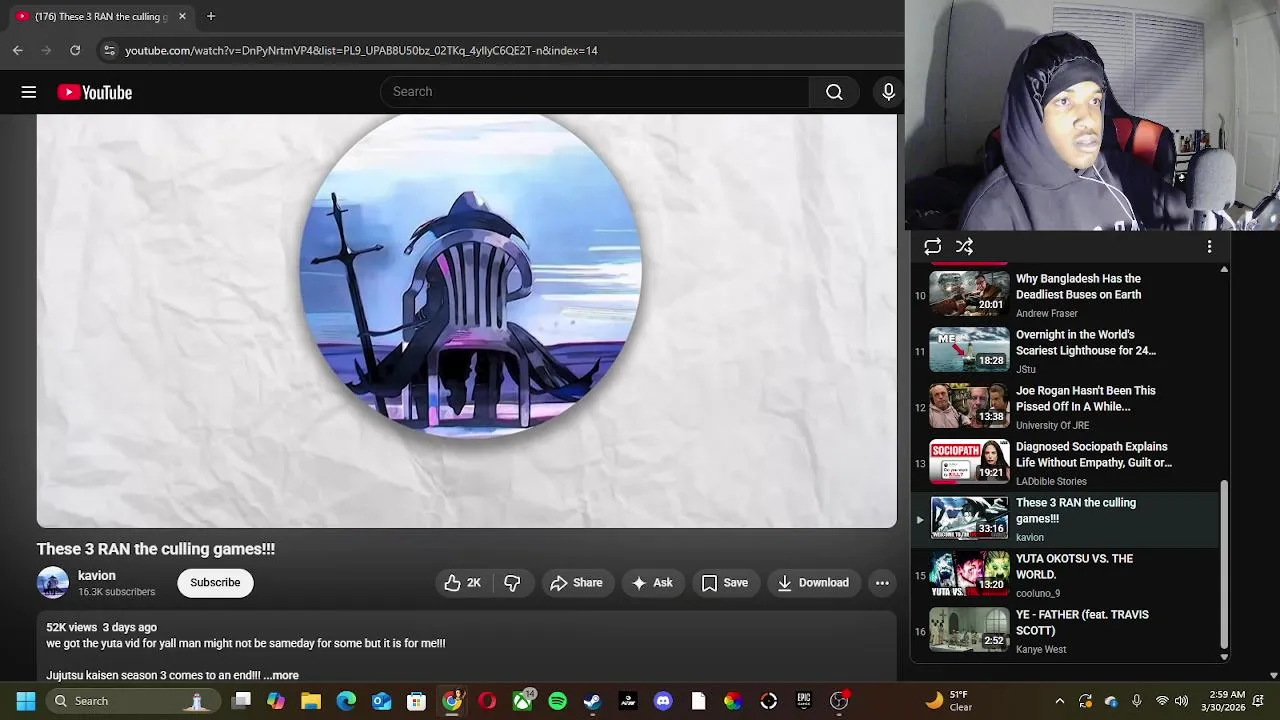
Task: Like the video with thumbs up
Action: (462, 583)
